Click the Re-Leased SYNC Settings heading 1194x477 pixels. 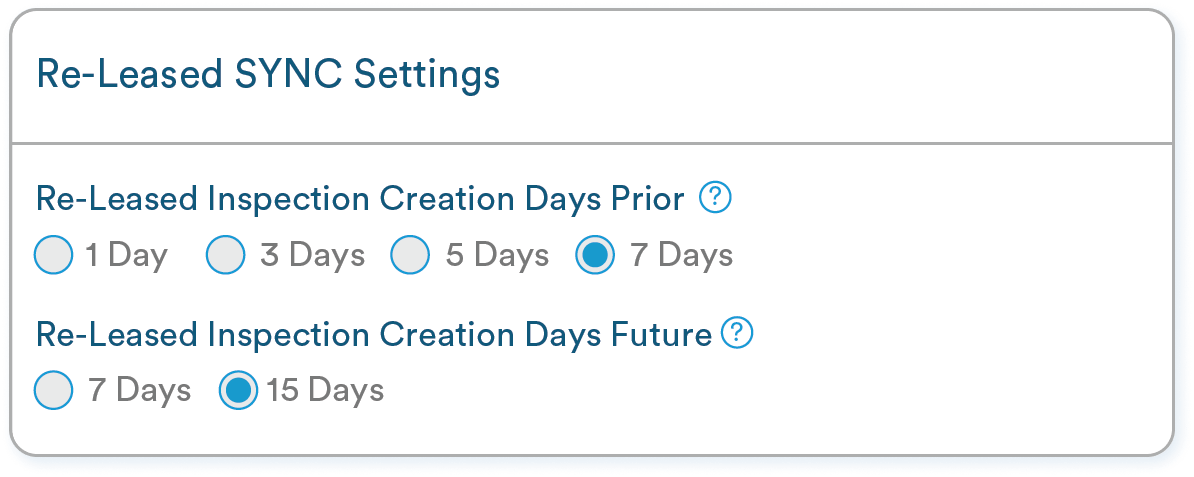[x=268, y=75]
